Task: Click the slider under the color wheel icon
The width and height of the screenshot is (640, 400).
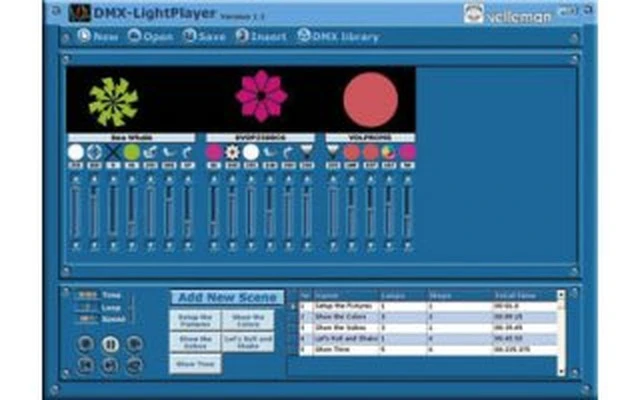Action: click(389, 212)
